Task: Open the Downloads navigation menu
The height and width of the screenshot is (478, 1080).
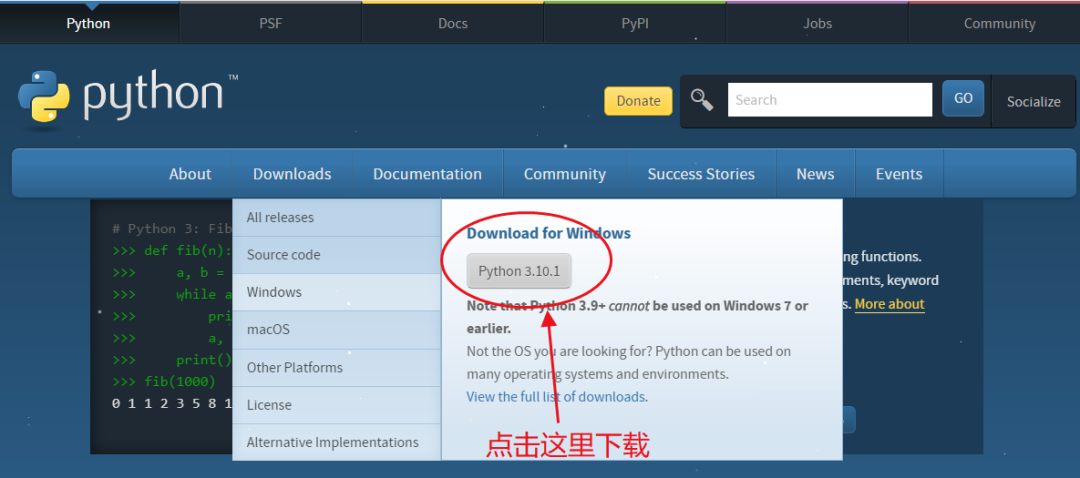Action: click(x=292, y=174)
